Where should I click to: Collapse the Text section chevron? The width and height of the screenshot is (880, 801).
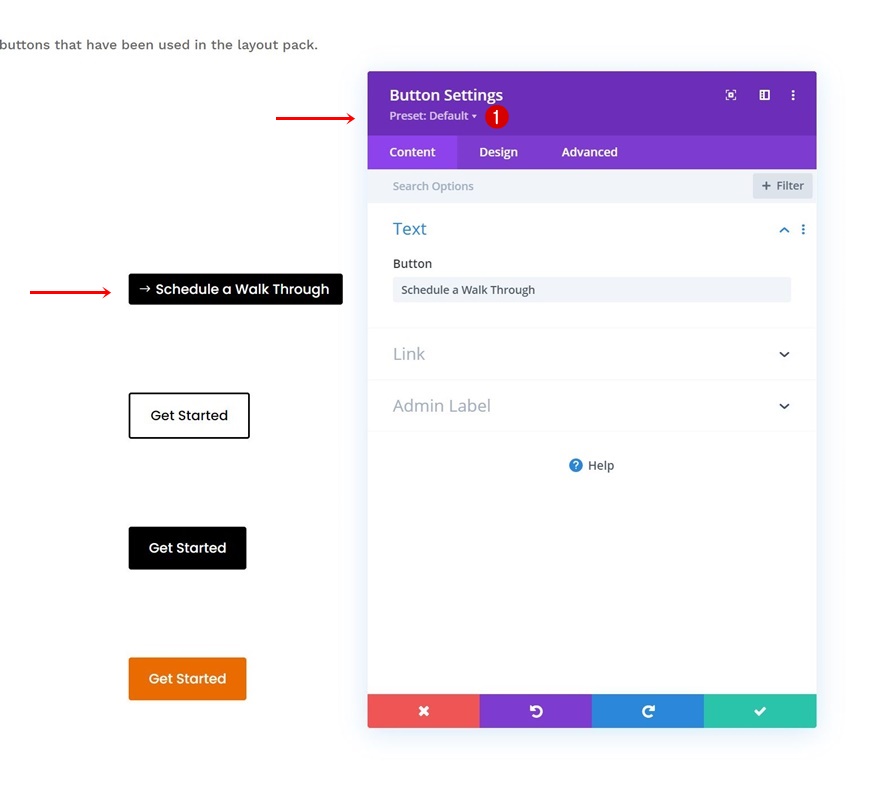(784, 230)
